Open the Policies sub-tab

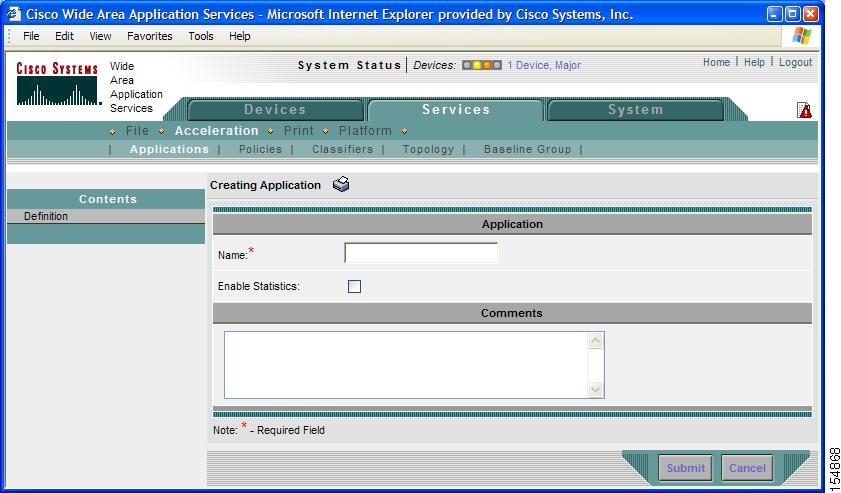point(260,149)
